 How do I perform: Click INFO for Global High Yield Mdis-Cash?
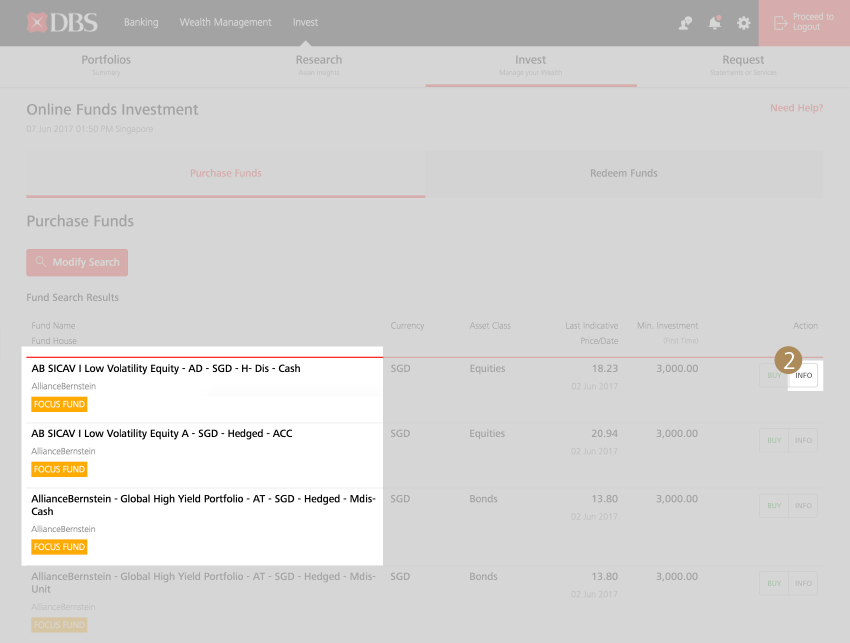pos(803,506)
